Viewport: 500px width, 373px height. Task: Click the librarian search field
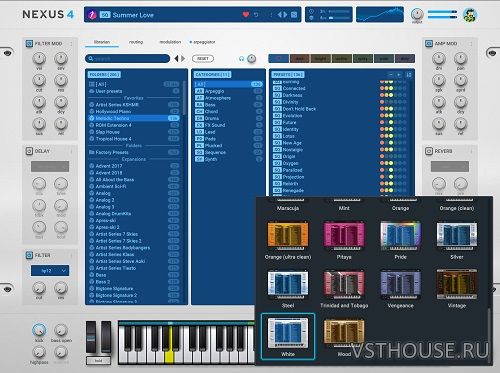127,59
